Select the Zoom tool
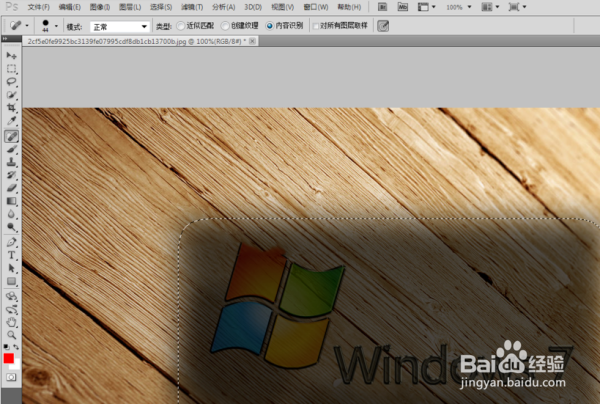The height and width of the screenshot is (404, 600). pyautogui.click(x=11, y=335)
